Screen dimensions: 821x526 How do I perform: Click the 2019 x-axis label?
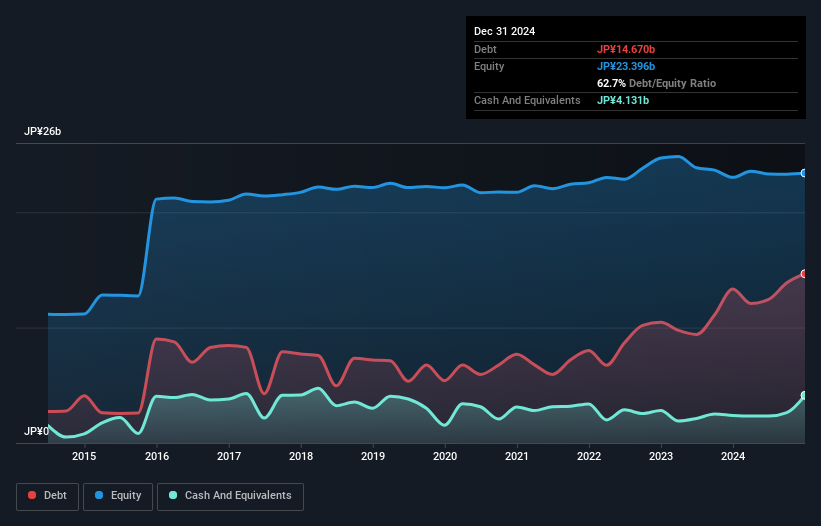pos(373,456)
